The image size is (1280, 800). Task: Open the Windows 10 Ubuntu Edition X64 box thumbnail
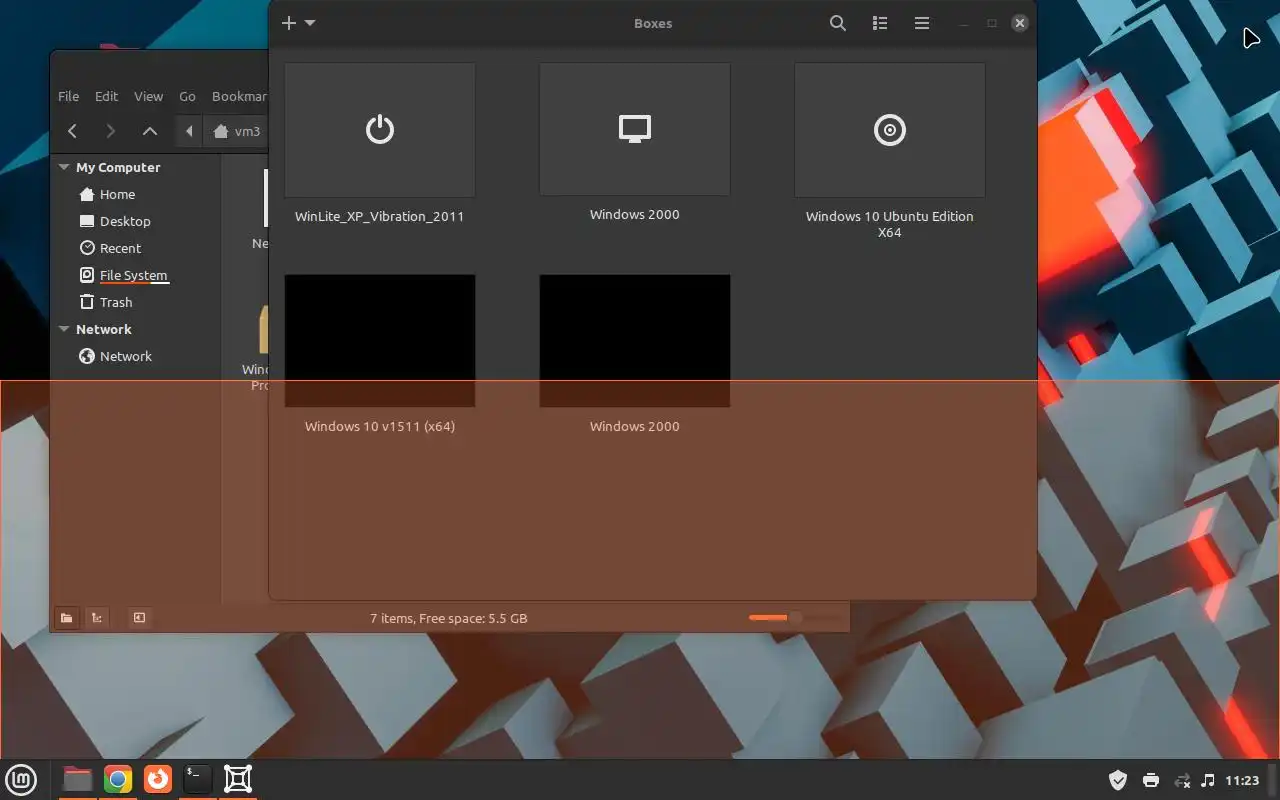[x=890, y=130]
